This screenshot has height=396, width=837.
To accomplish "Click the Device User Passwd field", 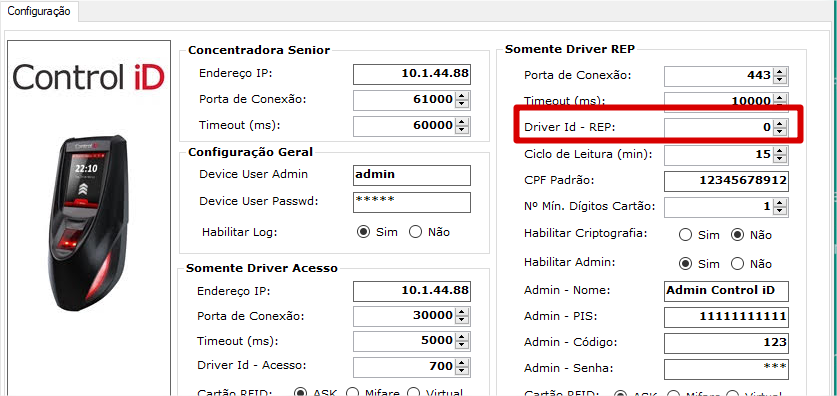I will [412, 202].
